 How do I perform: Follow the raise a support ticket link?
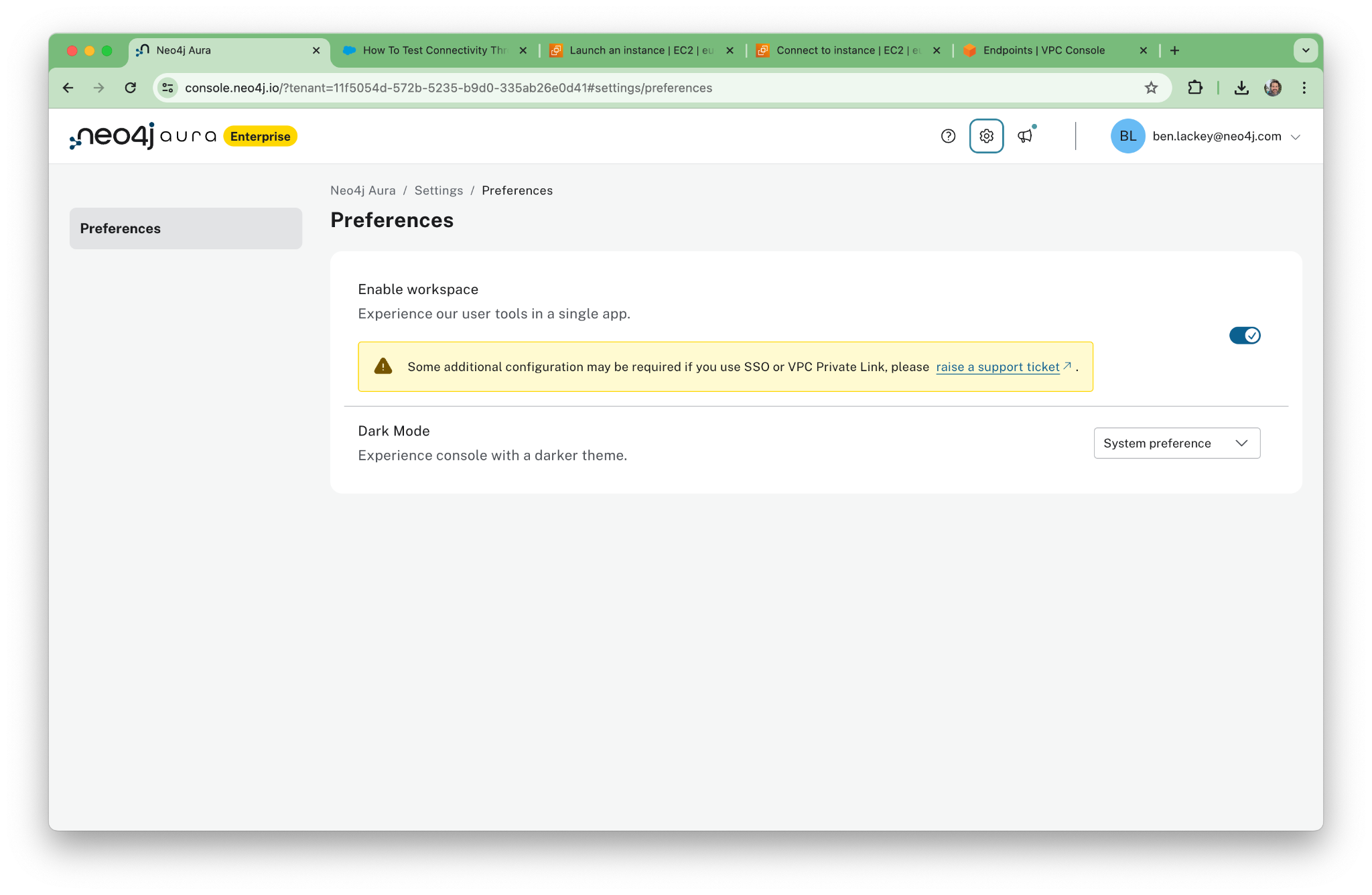(x=998, y=366)
